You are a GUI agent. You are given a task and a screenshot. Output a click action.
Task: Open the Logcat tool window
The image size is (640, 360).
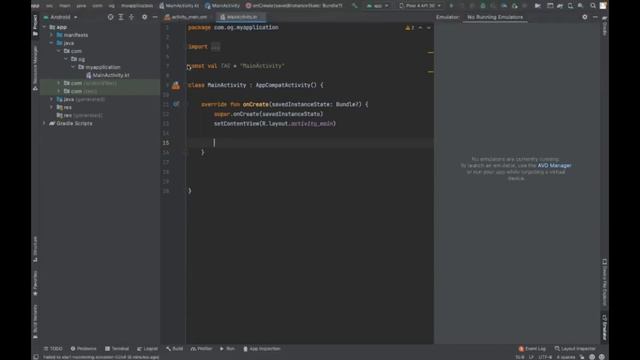point(147,349)
